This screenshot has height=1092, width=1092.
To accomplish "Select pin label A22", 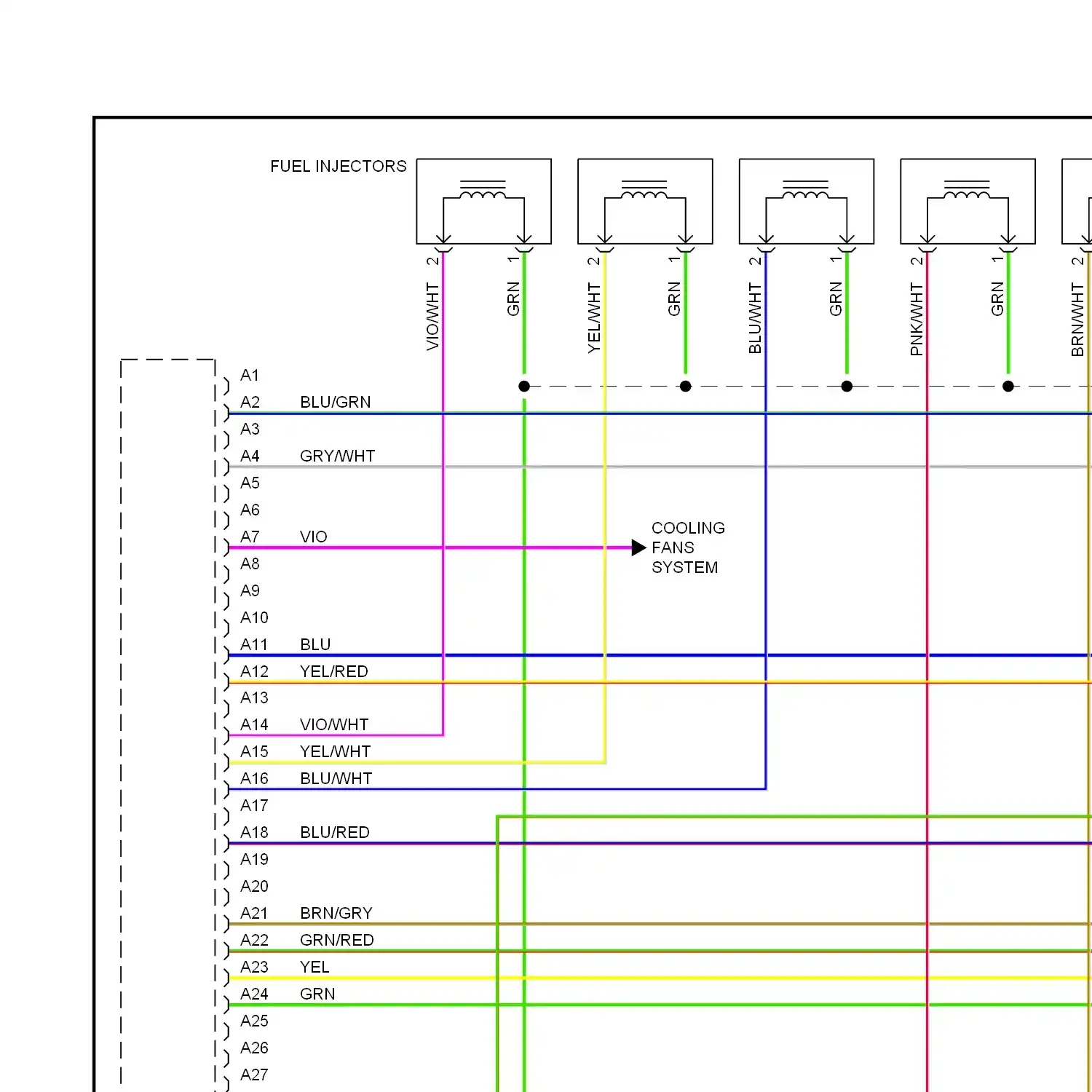I will point(254,941).
